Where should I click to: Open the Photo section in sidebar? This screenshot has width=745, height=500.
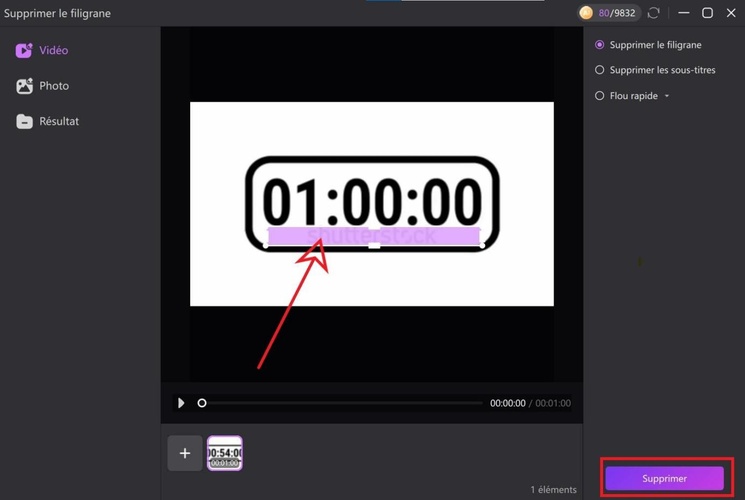[x=42, y=86]
